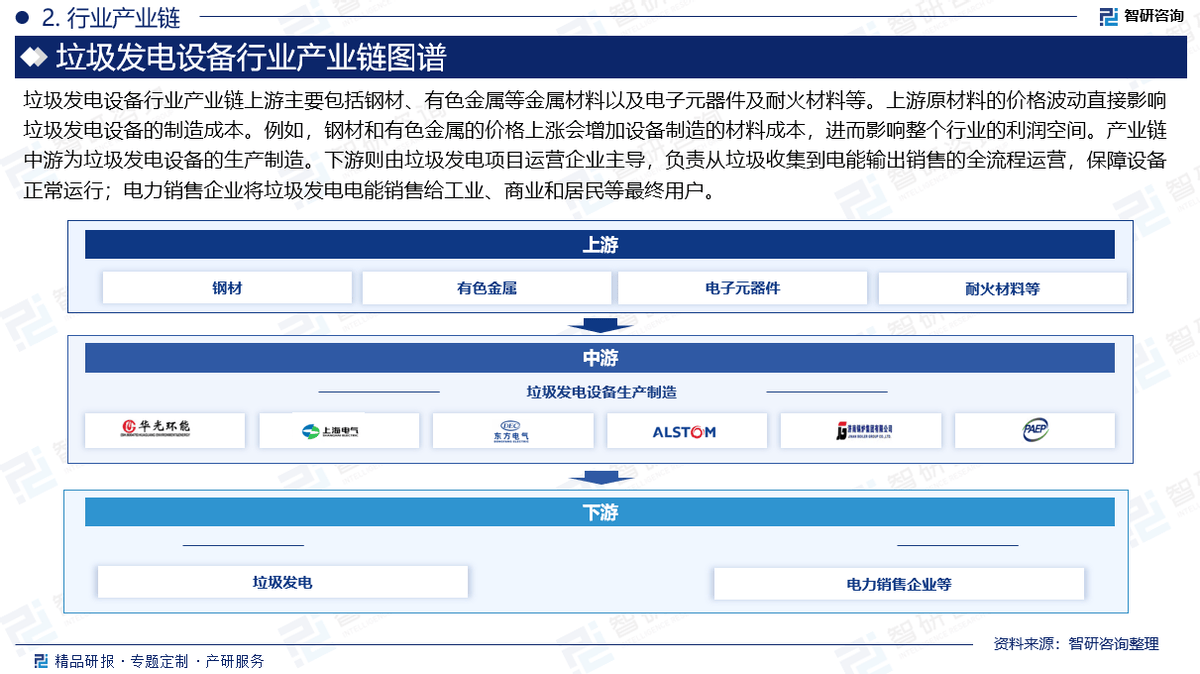Click the 有色金属 box
Image resolution: width=1200 pixels, height=674 pixels.
(x=486, y=288)
